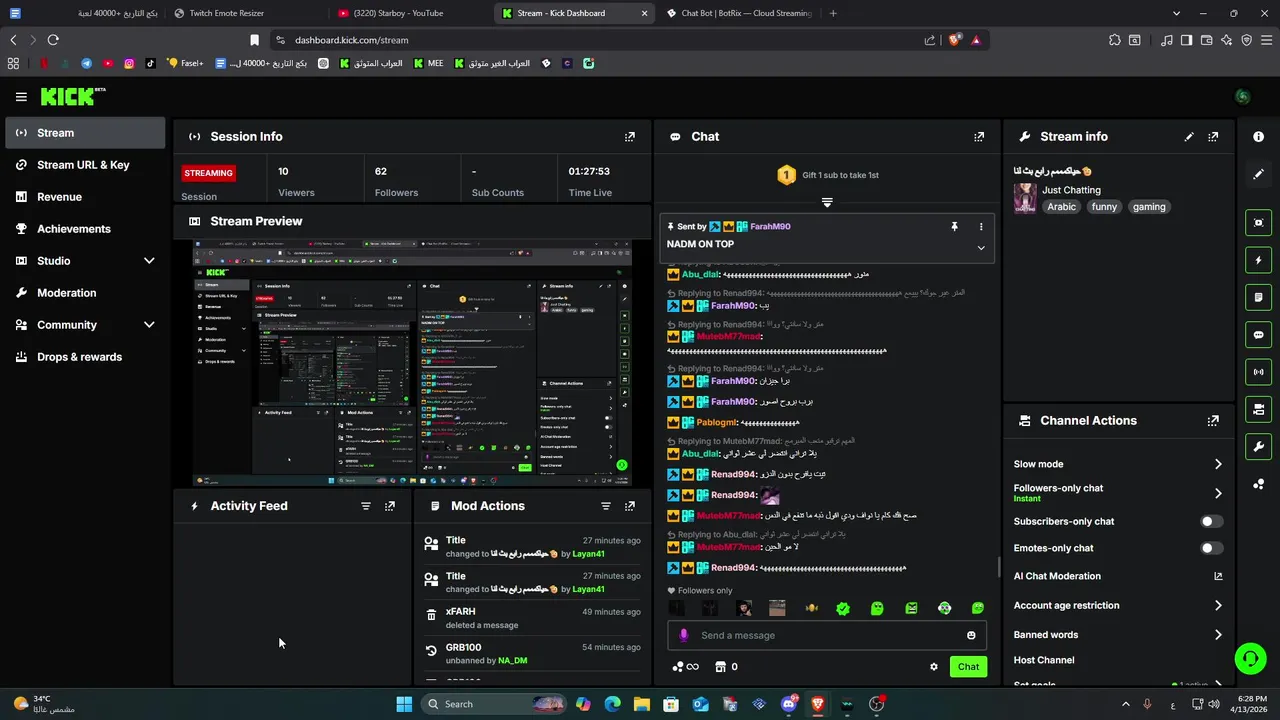Click NA_DM in unbanned mod action
Image resolution: width=1280 pixels, height=720 pixels.
[513, 661]
